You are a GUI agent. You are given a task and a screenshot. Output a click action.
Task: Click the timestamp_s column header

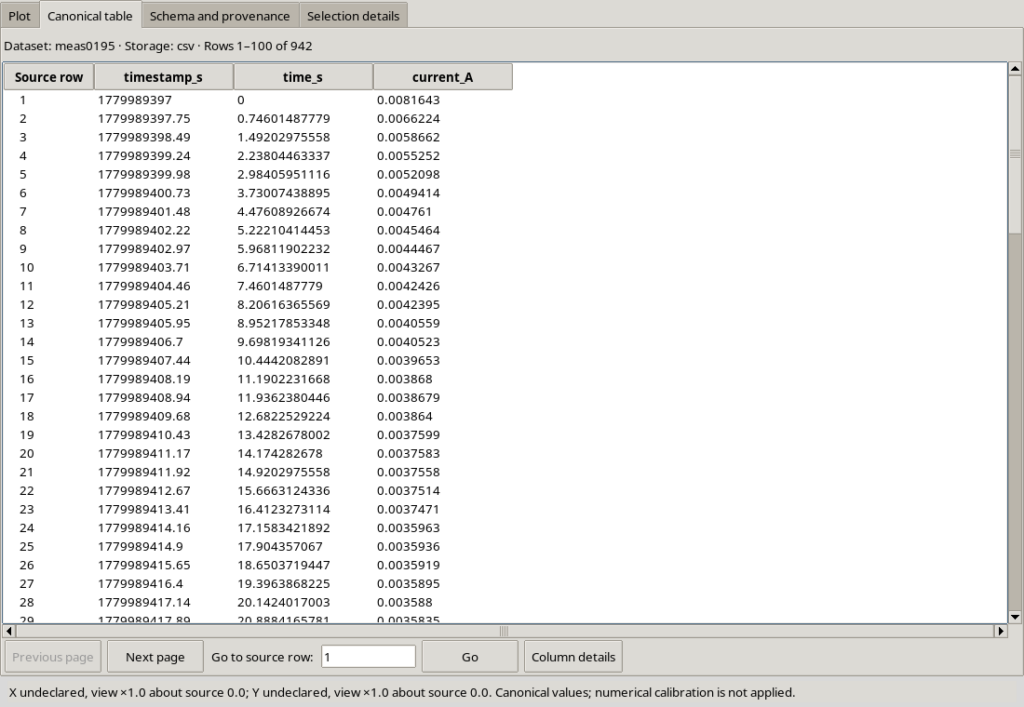pyautogui.click(x=163, y=77)
